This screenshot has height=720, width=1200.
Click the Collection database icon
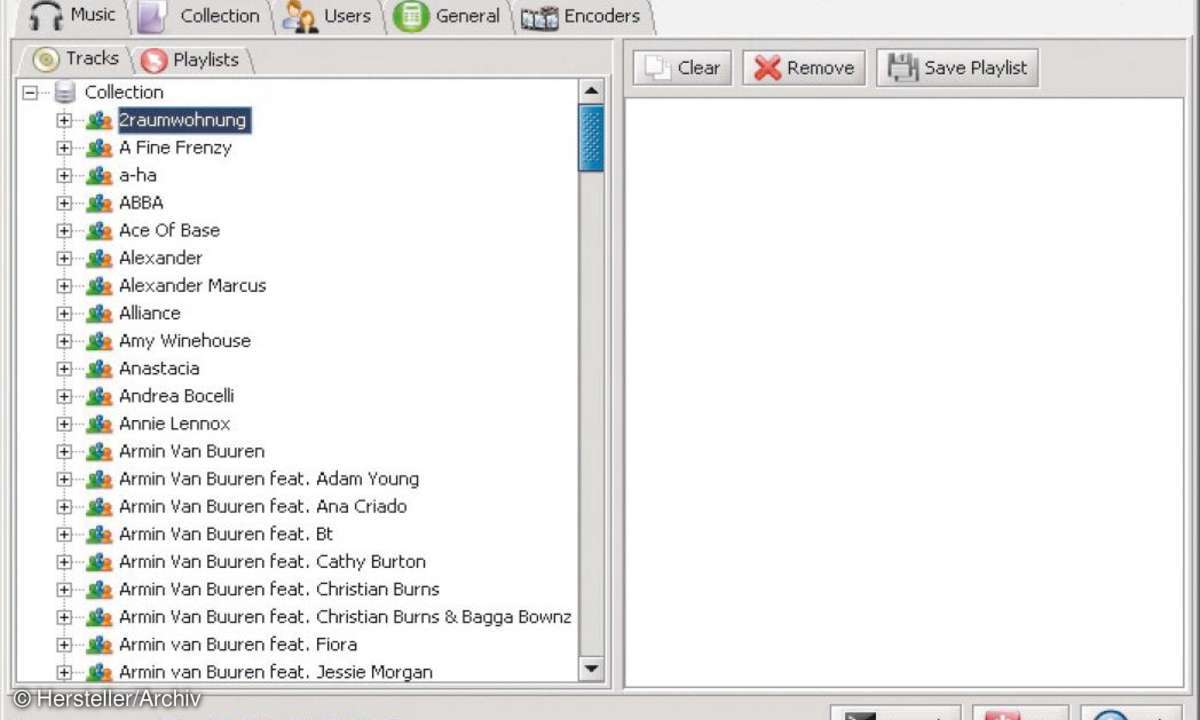[65, 93]
